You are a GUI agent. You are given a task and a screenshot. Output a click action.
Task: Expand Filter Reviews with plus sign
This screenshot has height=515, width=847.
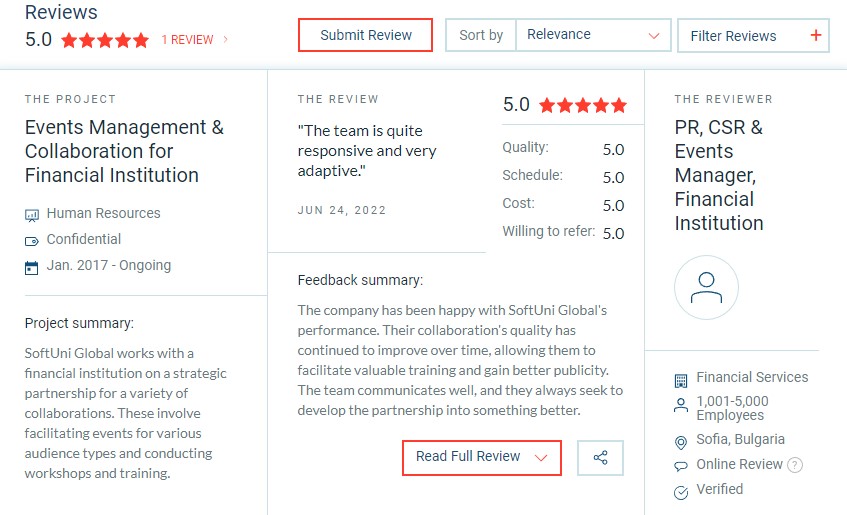coord(753,36)
